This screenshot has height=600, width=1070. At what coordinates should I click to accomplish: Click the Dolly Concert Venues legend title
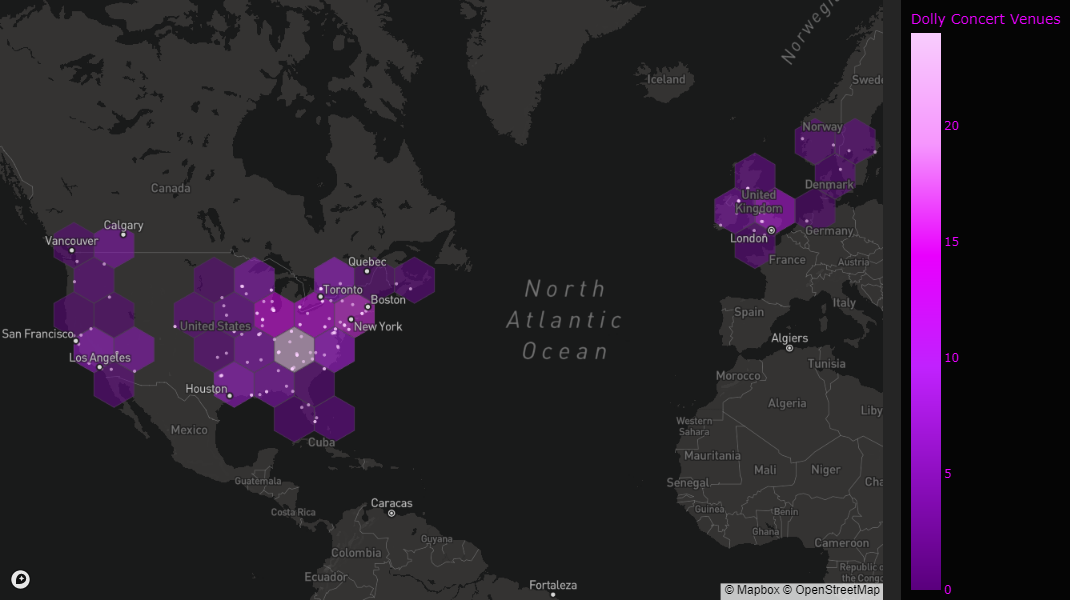click(x=985, y=18)
